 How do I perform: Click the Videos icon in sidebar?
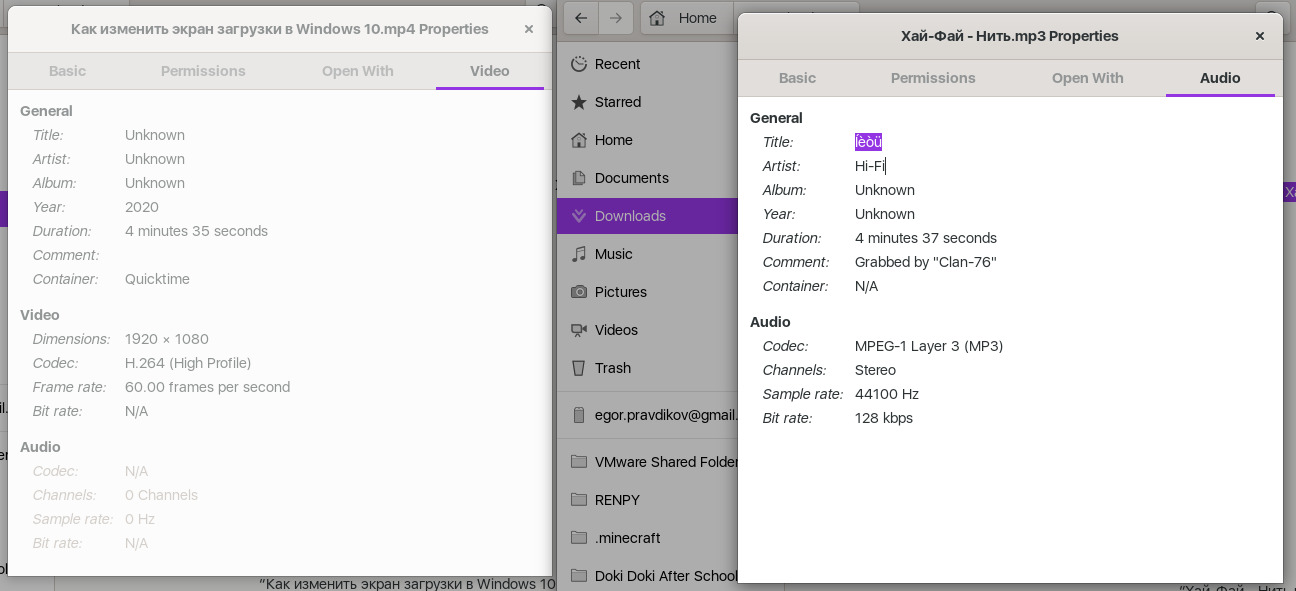(x=578, y=330)
